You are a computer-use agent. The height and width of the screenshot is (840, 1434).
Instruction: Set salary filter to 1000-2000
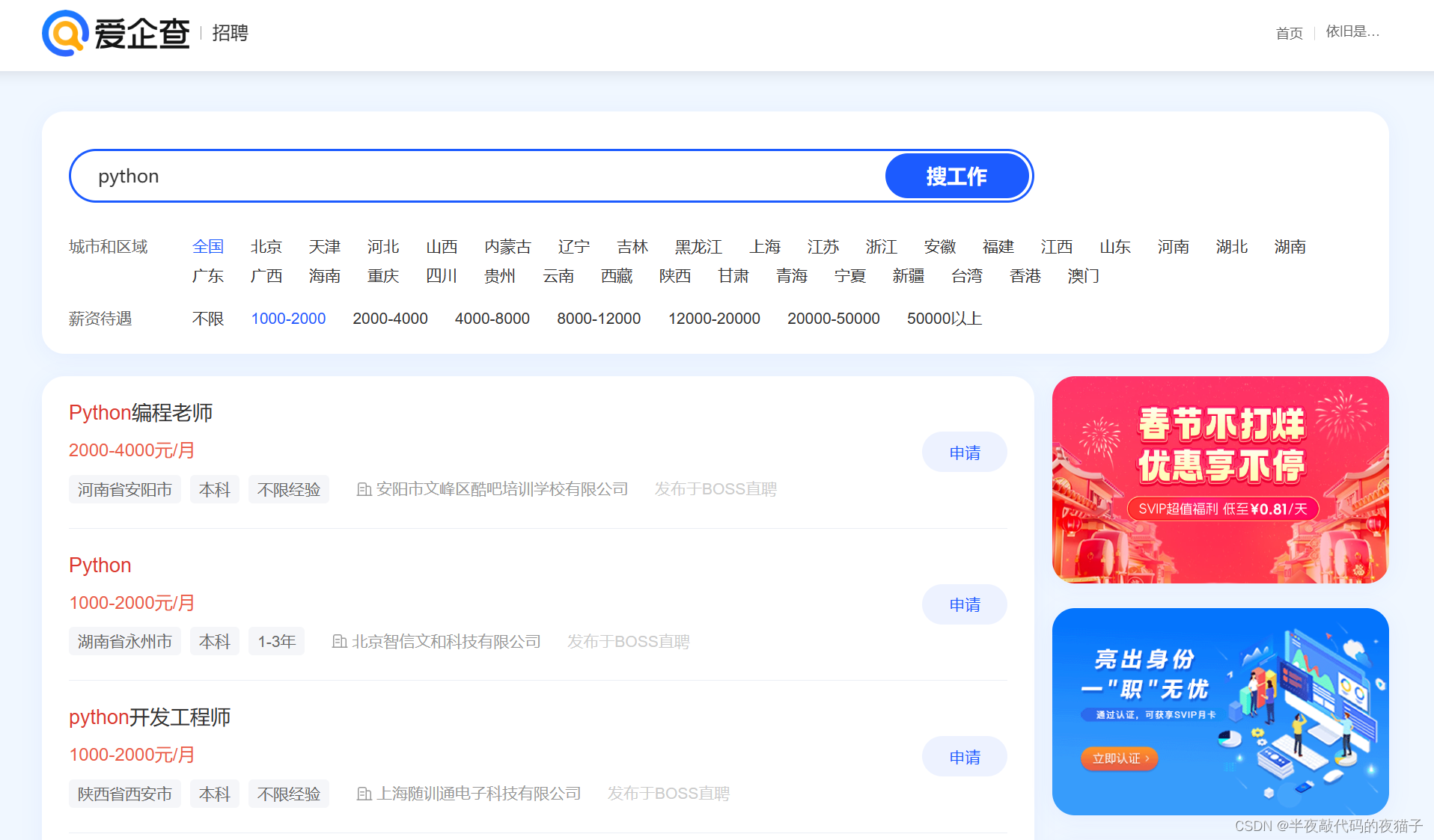coord(288,319)
